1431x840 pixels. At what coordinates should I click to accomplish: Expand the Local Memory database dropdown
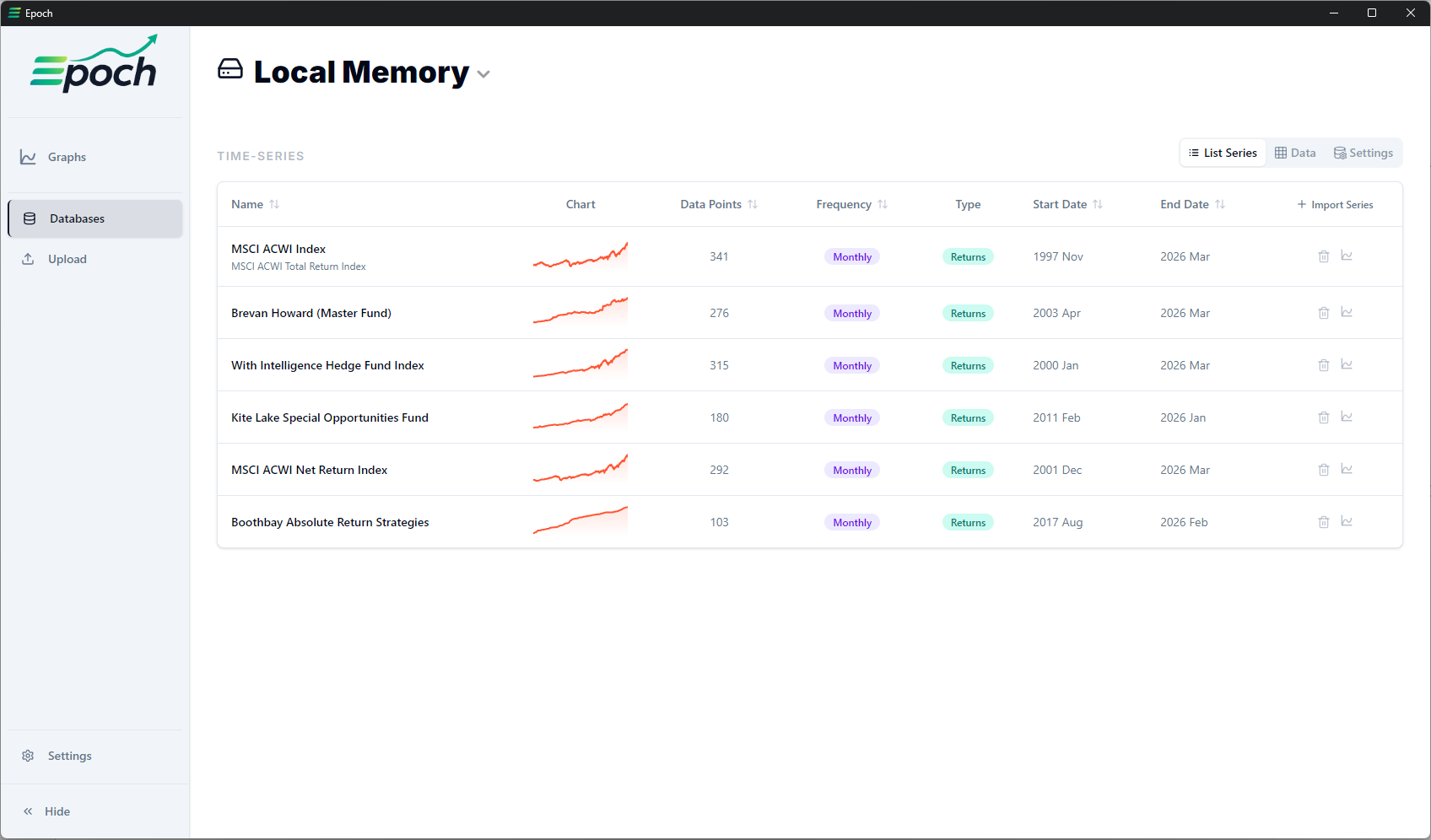tap(483, 74)
